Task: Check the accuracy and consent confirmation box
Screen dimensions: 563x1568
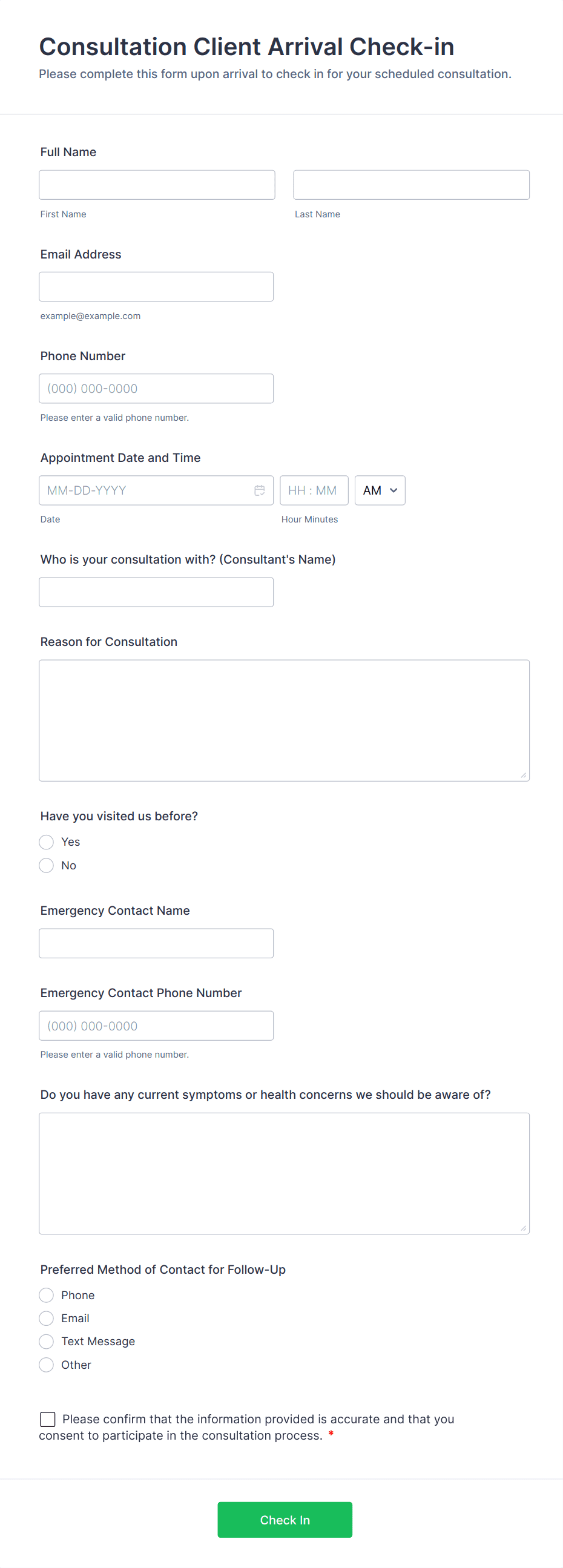Action: click(47, 1420)
